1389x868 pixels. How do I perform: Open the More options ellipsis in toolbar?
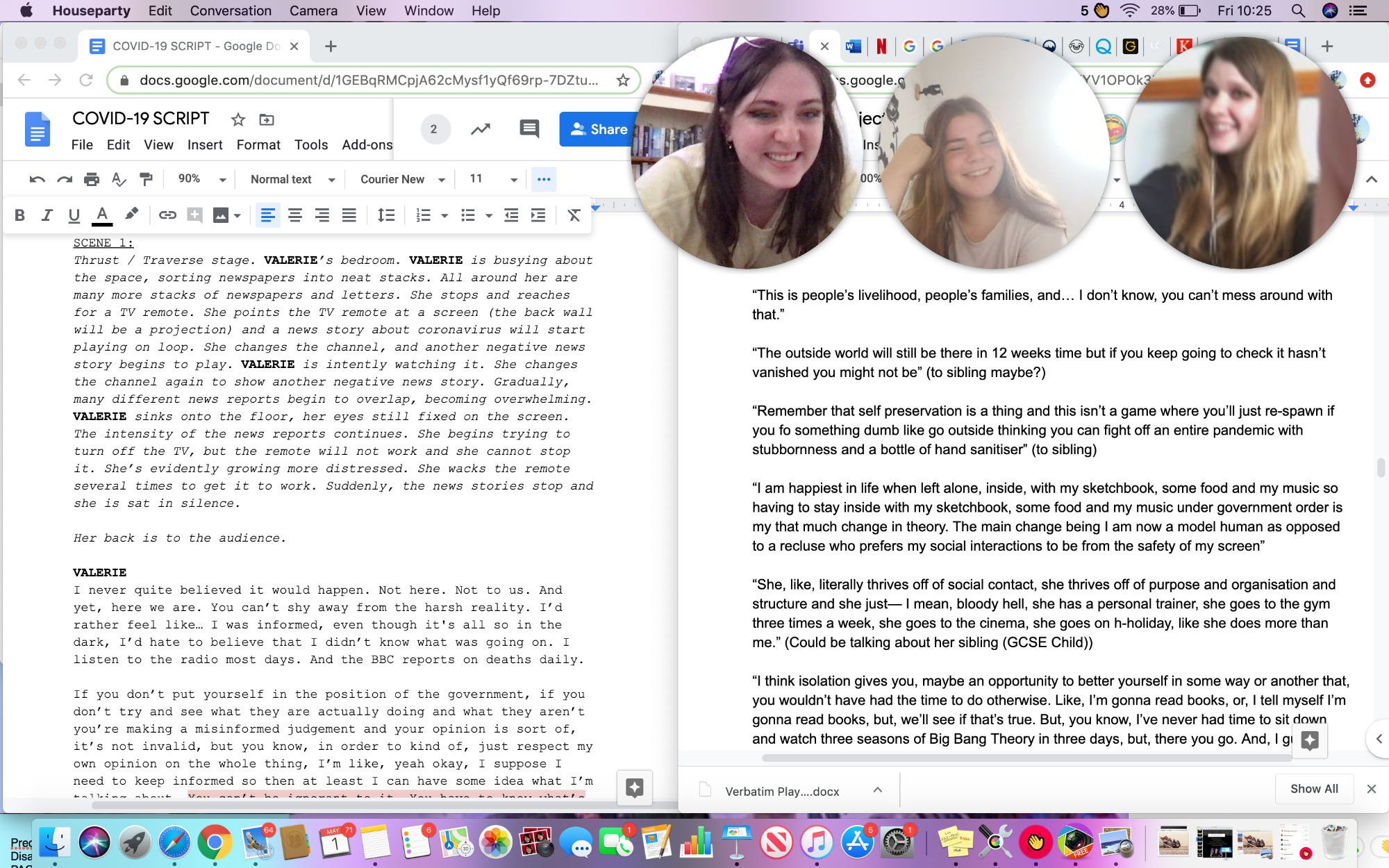coord(544,179)
